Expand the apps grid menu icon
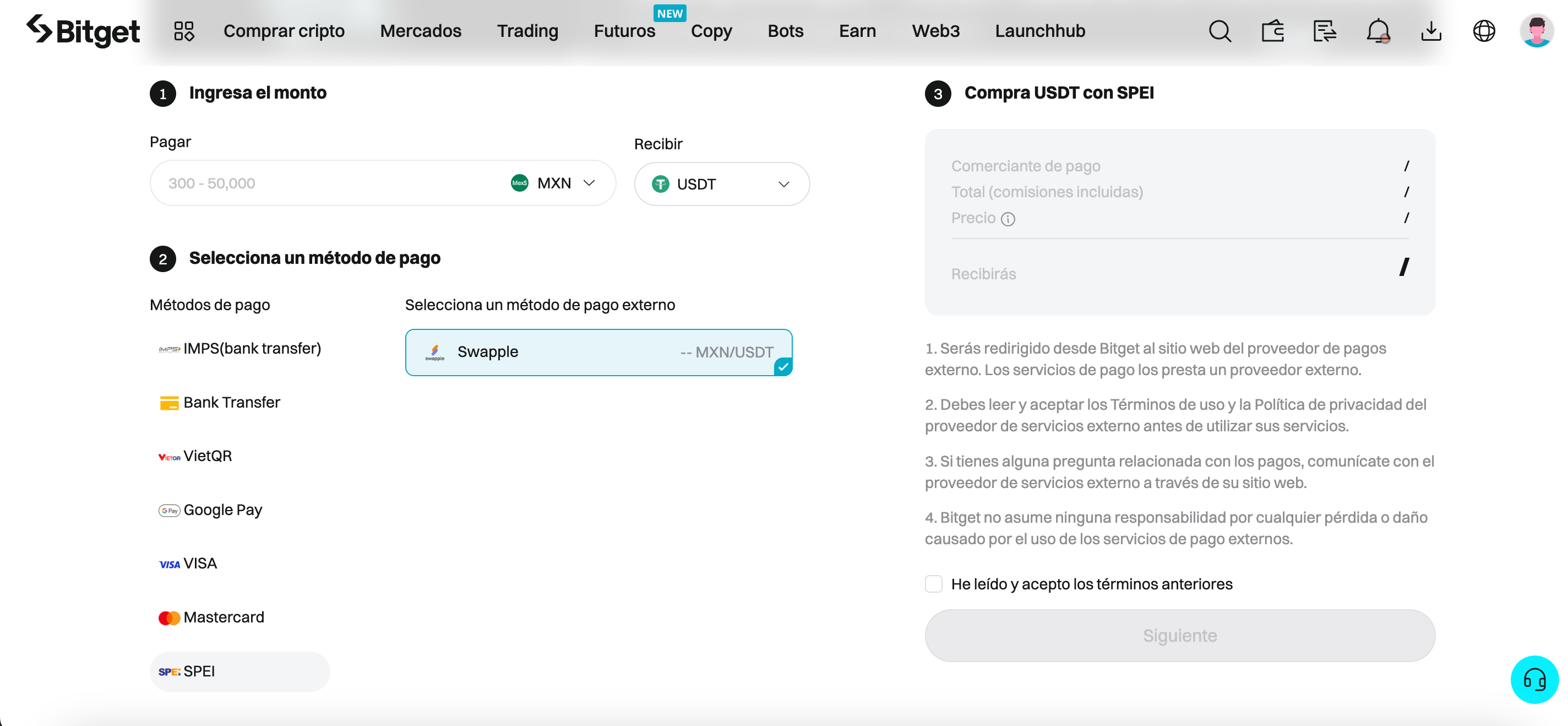This screenshot has width=1568, height=726. tap(183, 30)
